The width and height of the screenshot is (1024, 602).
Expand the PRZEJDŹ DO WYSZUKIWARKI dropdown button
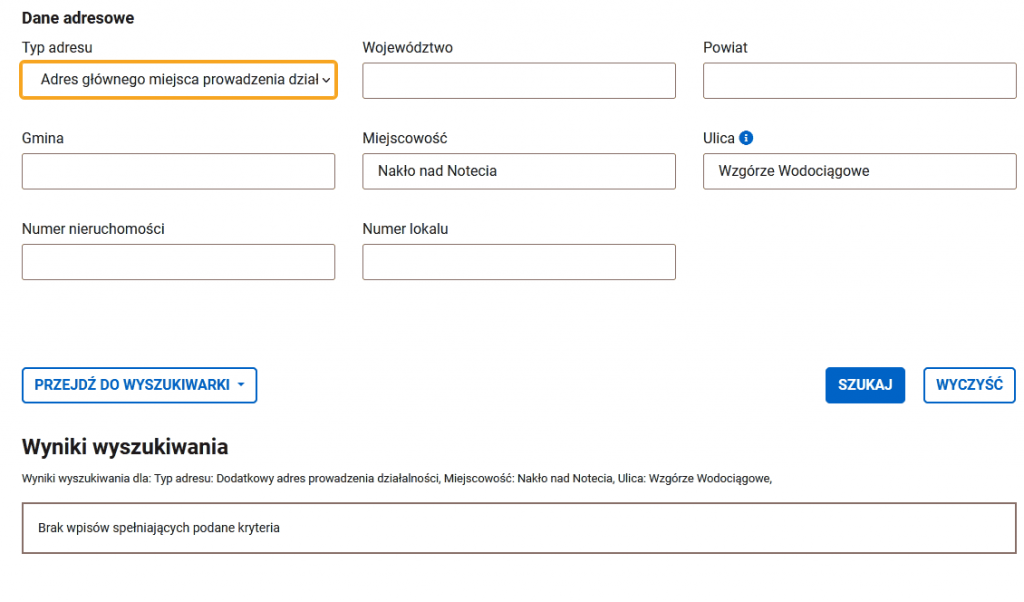pos(139,385)
